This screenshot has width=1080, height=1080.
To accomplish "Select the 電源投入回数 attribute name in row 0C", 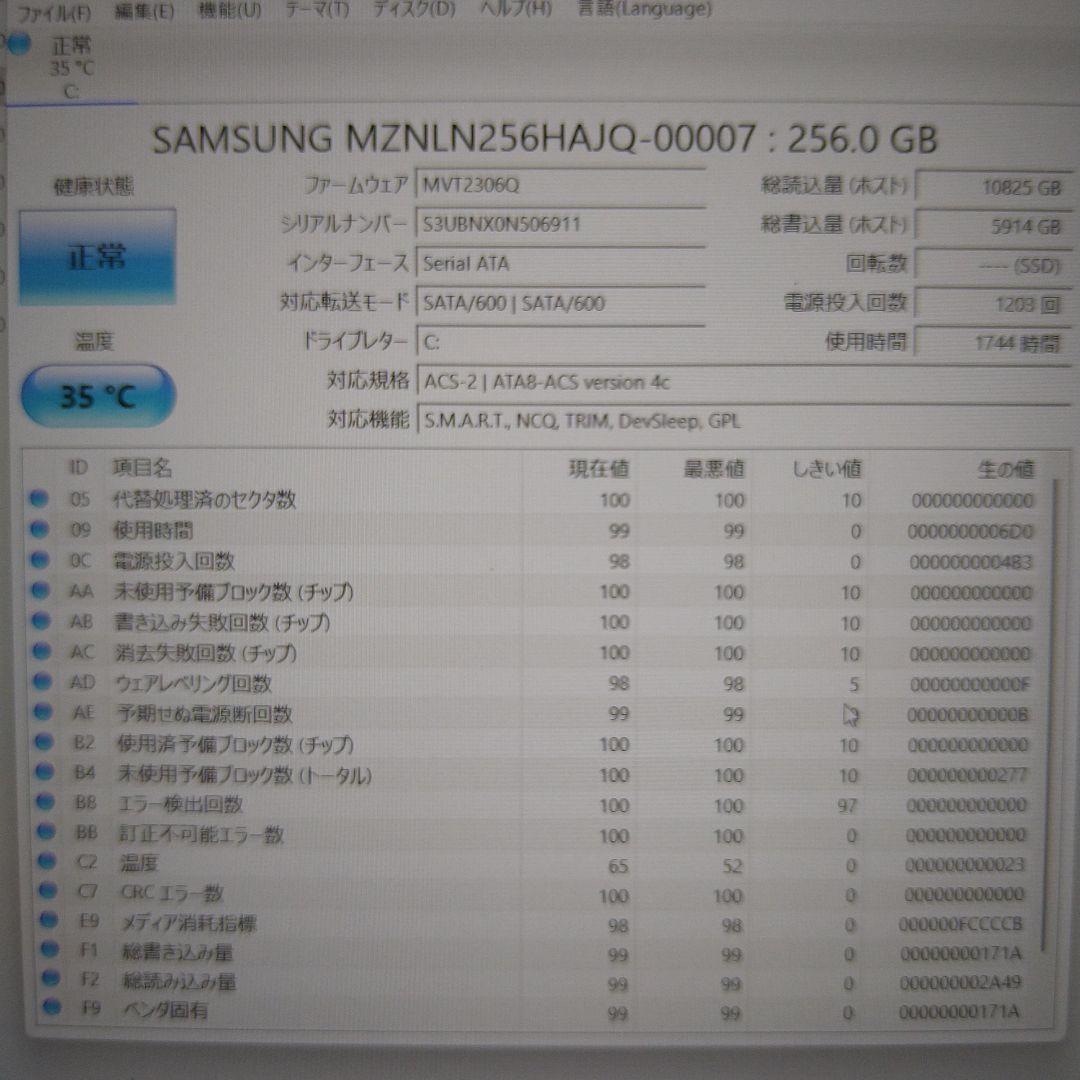I will [x=174, y=561].
